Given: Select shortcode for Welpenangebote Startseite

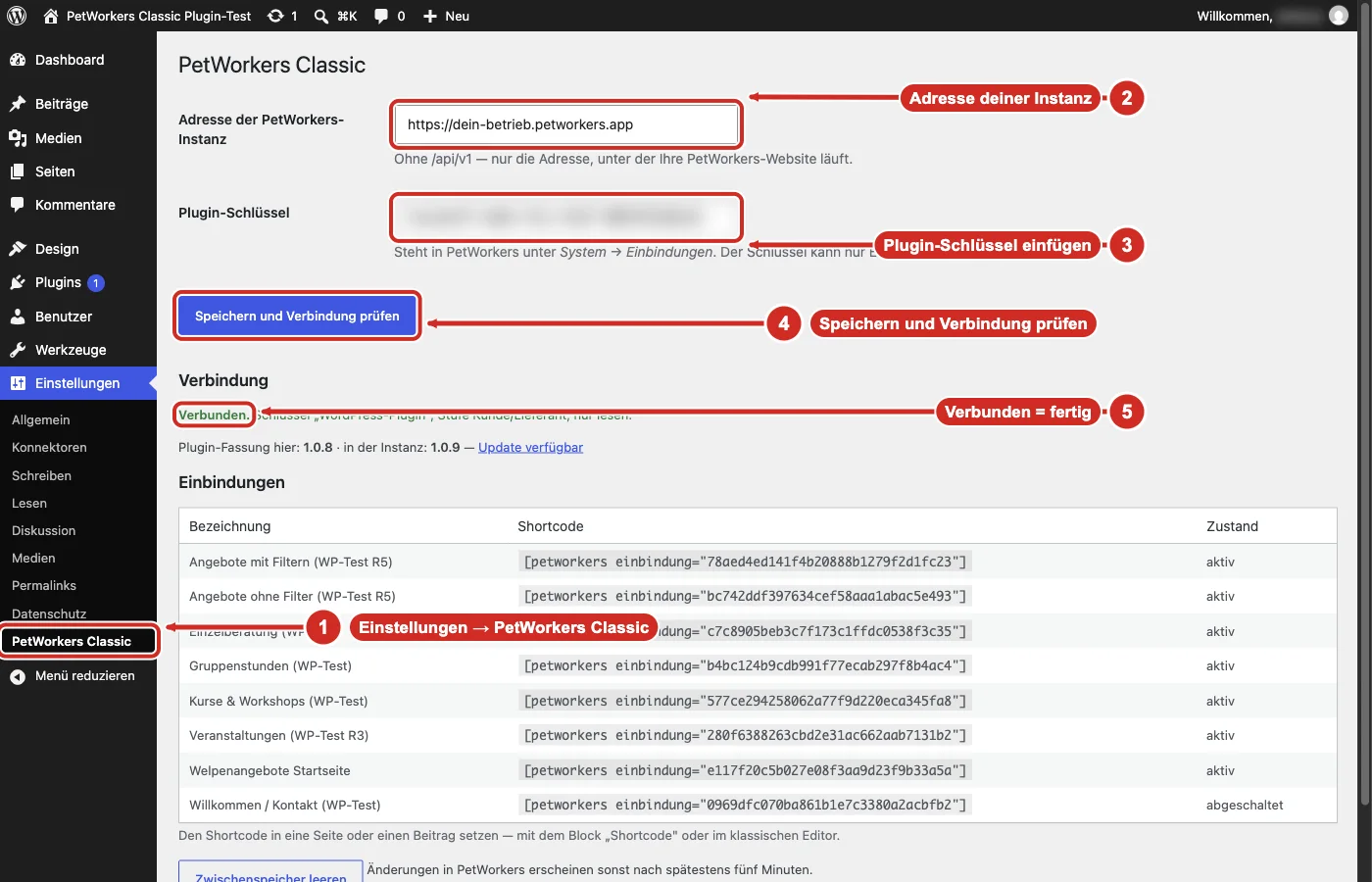Looking at the screenshot, I should pos(745,770).
